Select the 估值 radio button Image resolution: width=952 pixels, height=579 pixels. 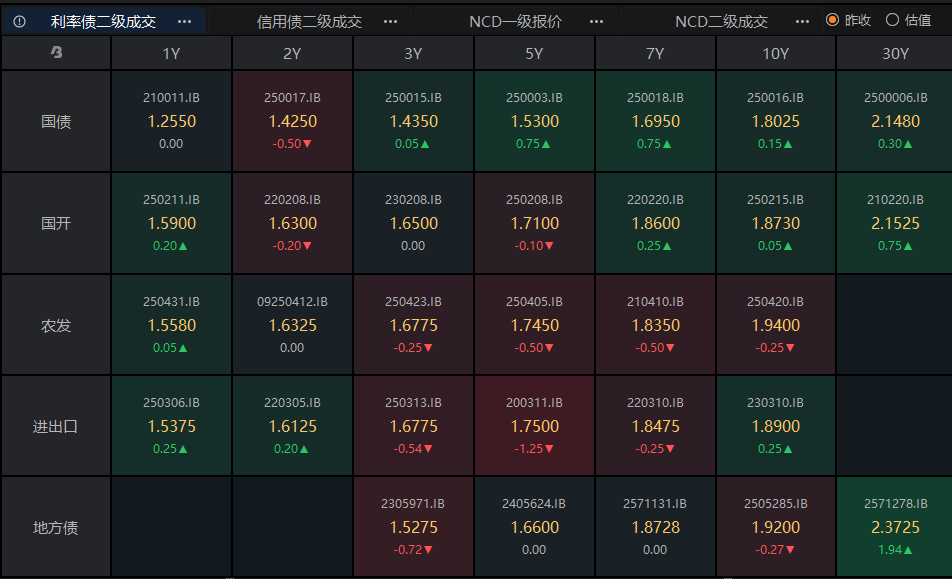892,20
